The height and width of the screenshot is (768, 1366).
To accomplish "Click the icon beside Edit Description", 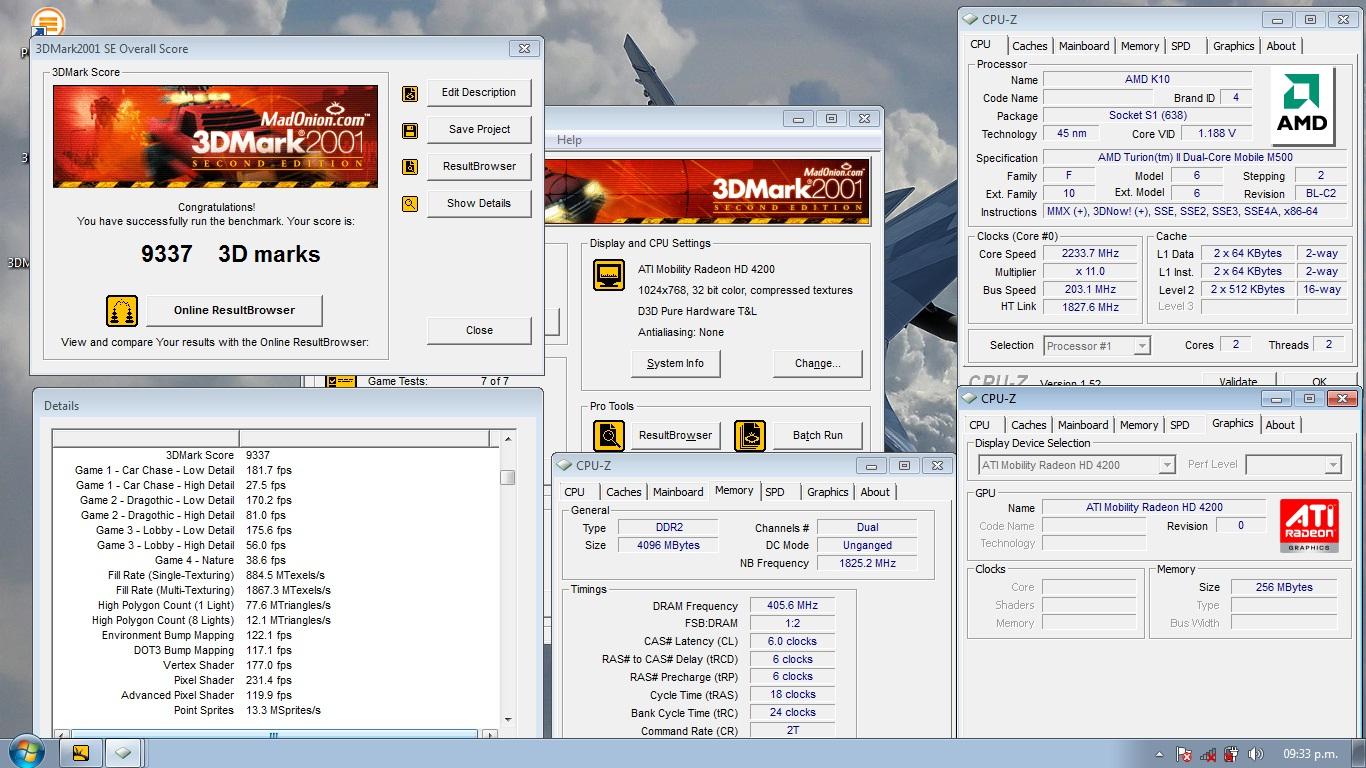I will (x=410, y=93).
